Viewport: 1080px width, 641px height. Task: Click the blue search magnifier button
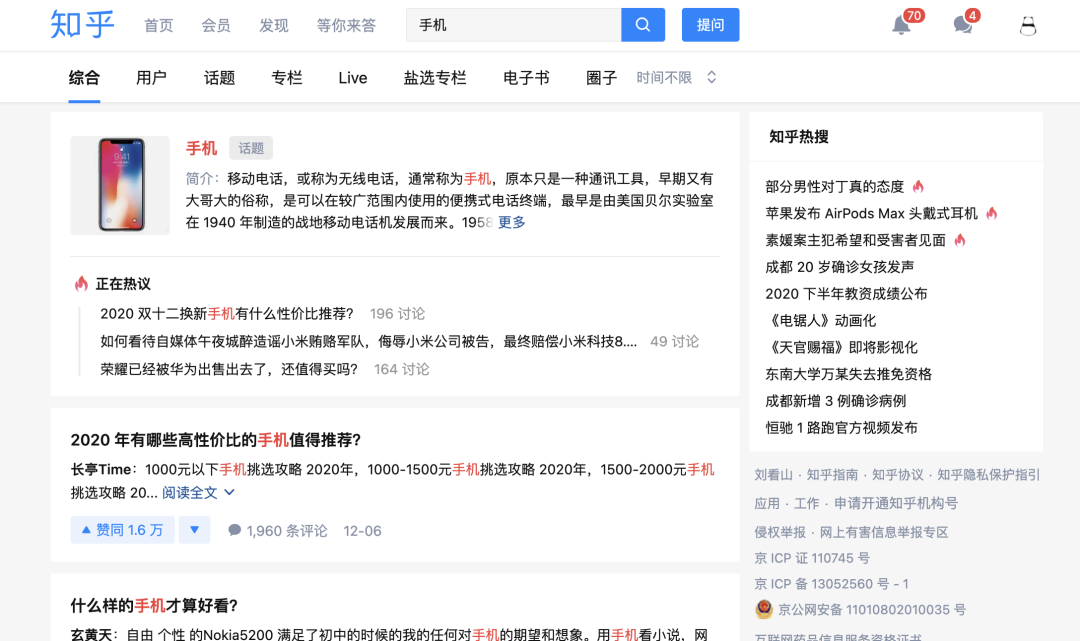(x=643, y=25)
